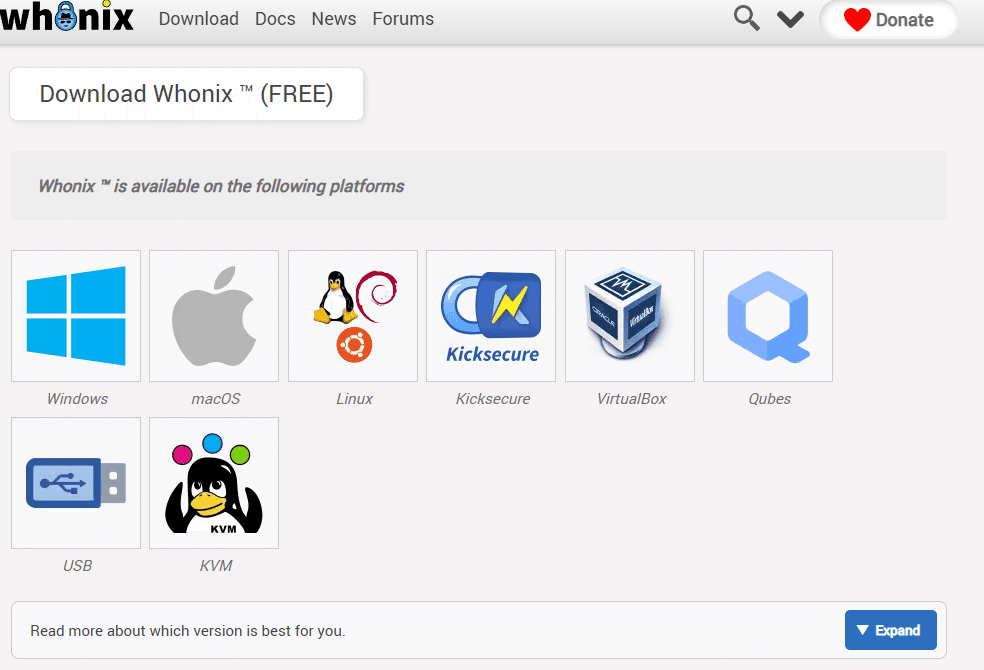The image size is (984, 670).
Task: Click the macOS caption link
Action: coord(215,398)
